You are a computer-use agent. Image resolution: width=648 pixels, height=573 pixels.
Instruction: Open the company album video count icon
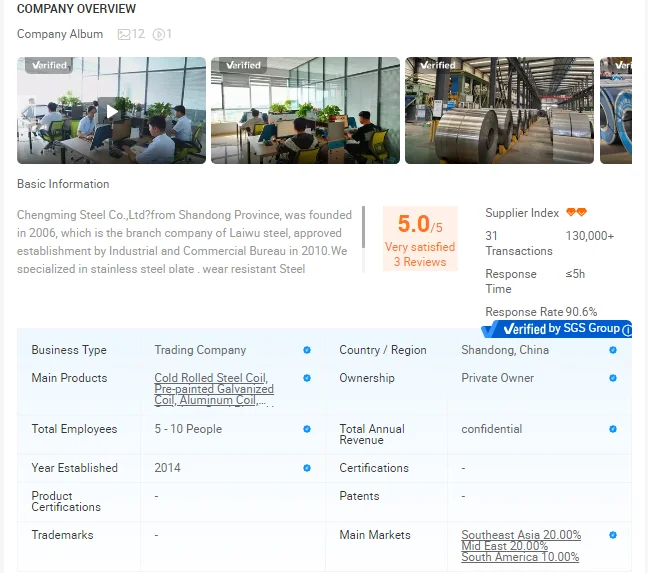[x=158, y=34]
